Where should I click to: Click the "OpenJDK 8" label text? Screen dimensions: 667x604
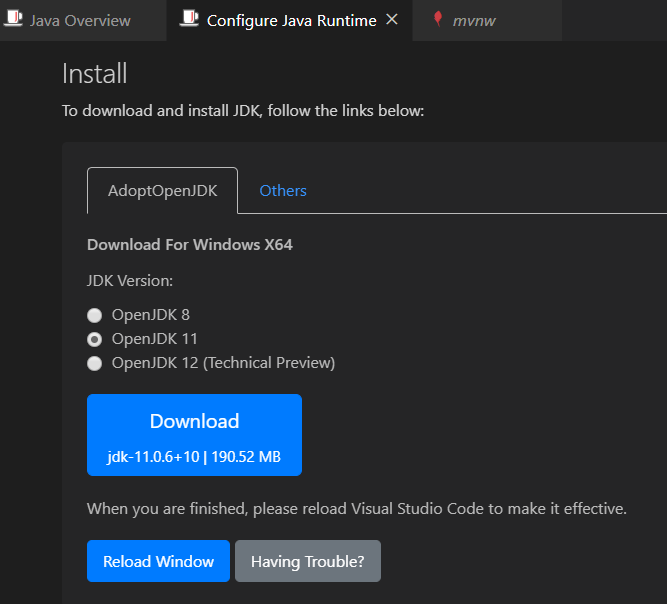[151, 315]
